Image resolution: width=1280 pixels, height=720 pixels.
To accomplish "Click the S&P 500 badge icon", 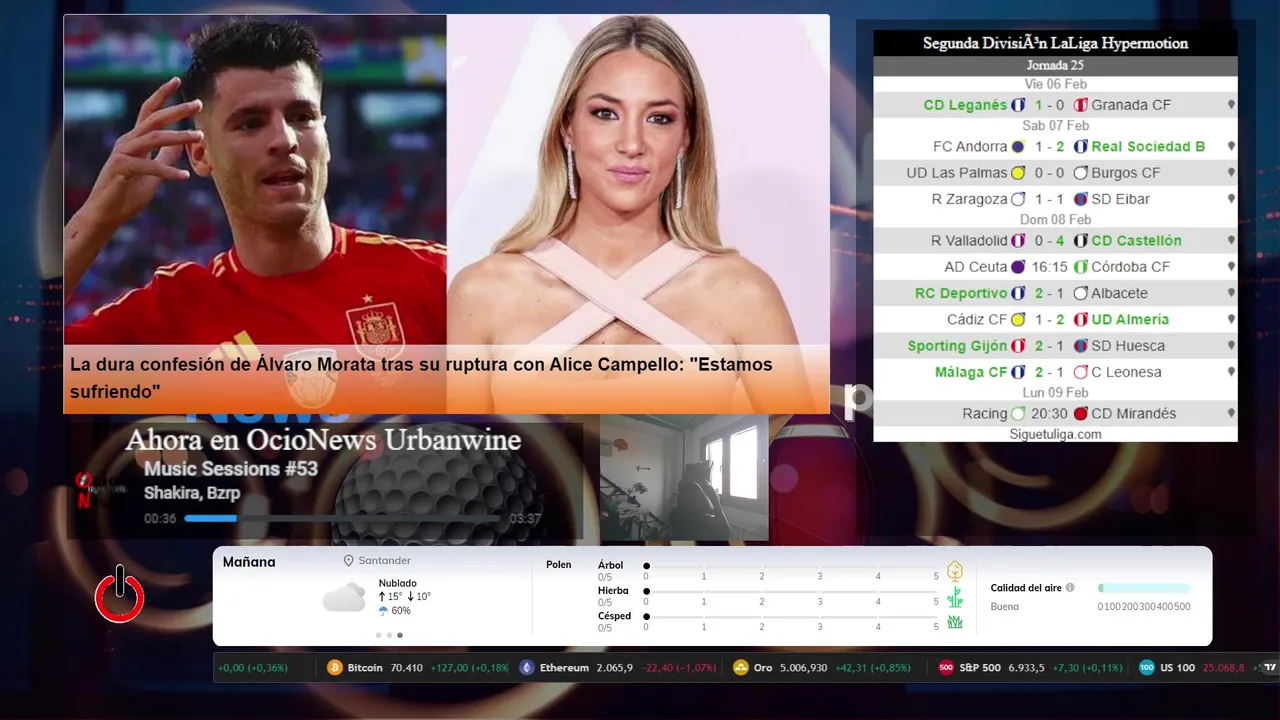I will (x=946, y=668).
